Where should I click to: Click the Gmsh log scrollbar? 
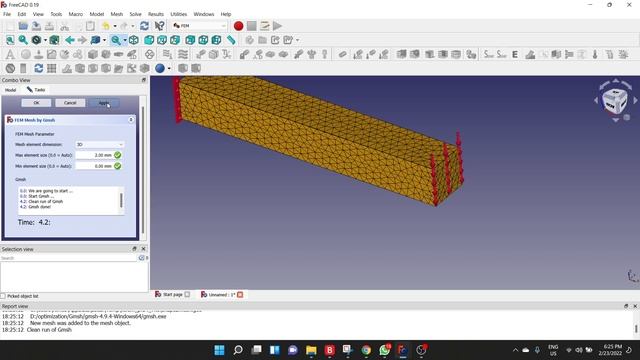pos(121,200)
